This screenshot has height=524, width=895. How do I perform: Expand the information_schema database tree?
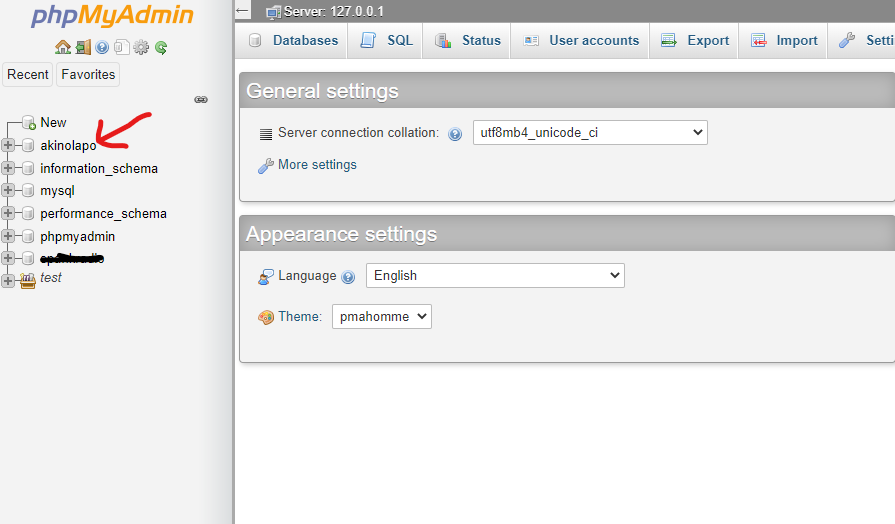tap(7, 168)
